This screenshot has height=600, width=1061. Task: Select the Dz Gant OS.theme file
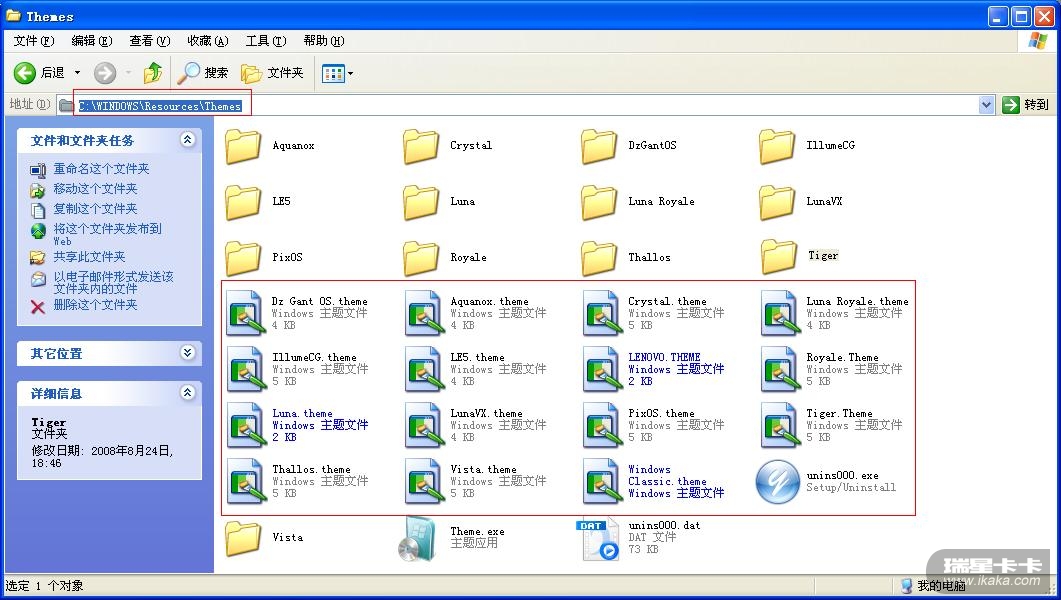[297, 313]
